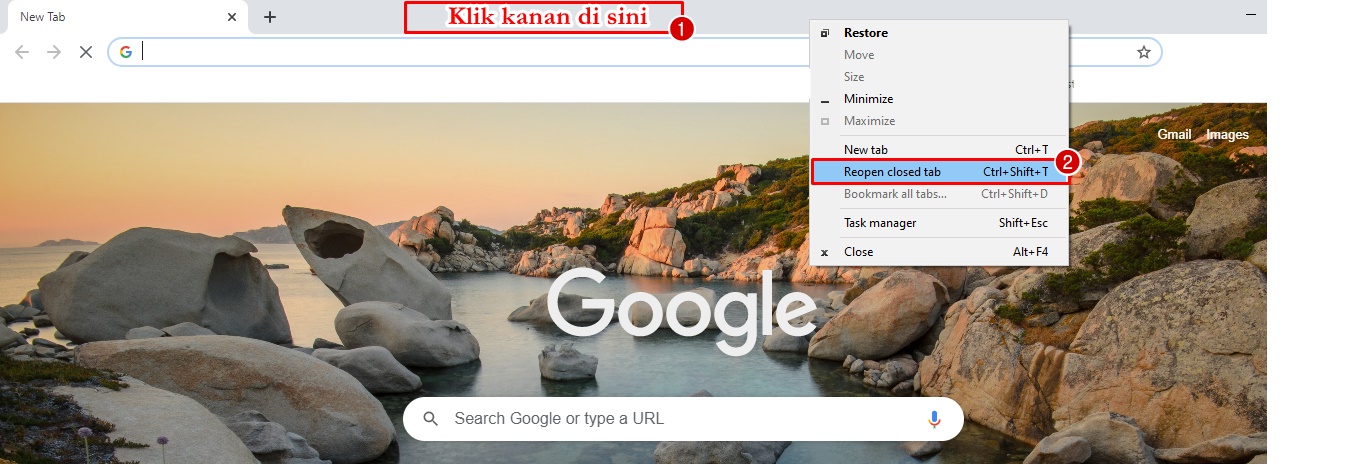Open Task manager from menu
The width and height of the screenshot is (1362, 464).
(939, 223)
